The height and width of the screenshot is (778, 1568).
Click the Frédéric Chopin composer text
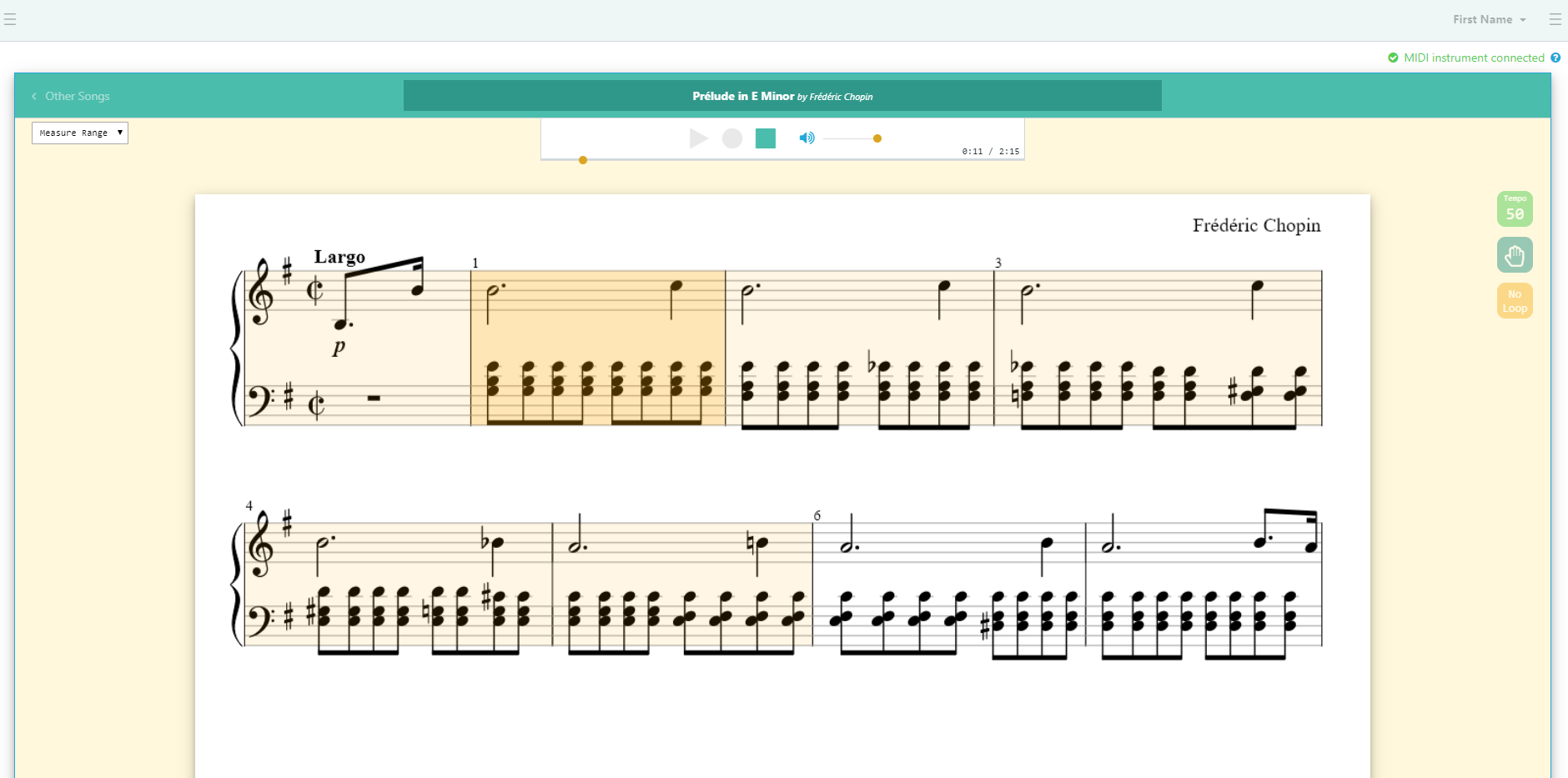[x=1256, y=225]
